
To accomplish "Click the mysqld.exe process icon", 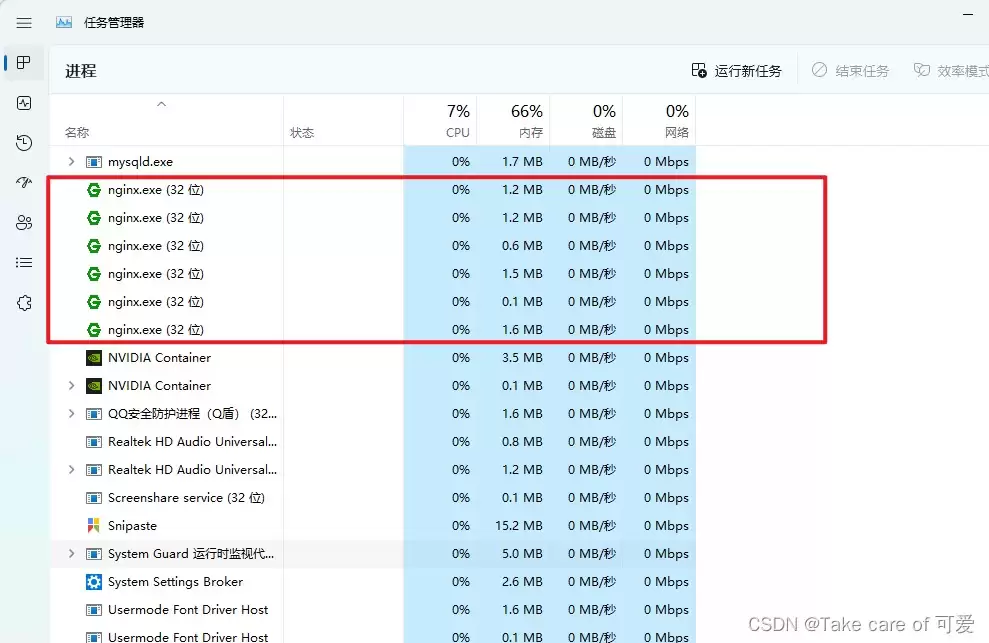I will pyautogui.click(x=93, y=162).
